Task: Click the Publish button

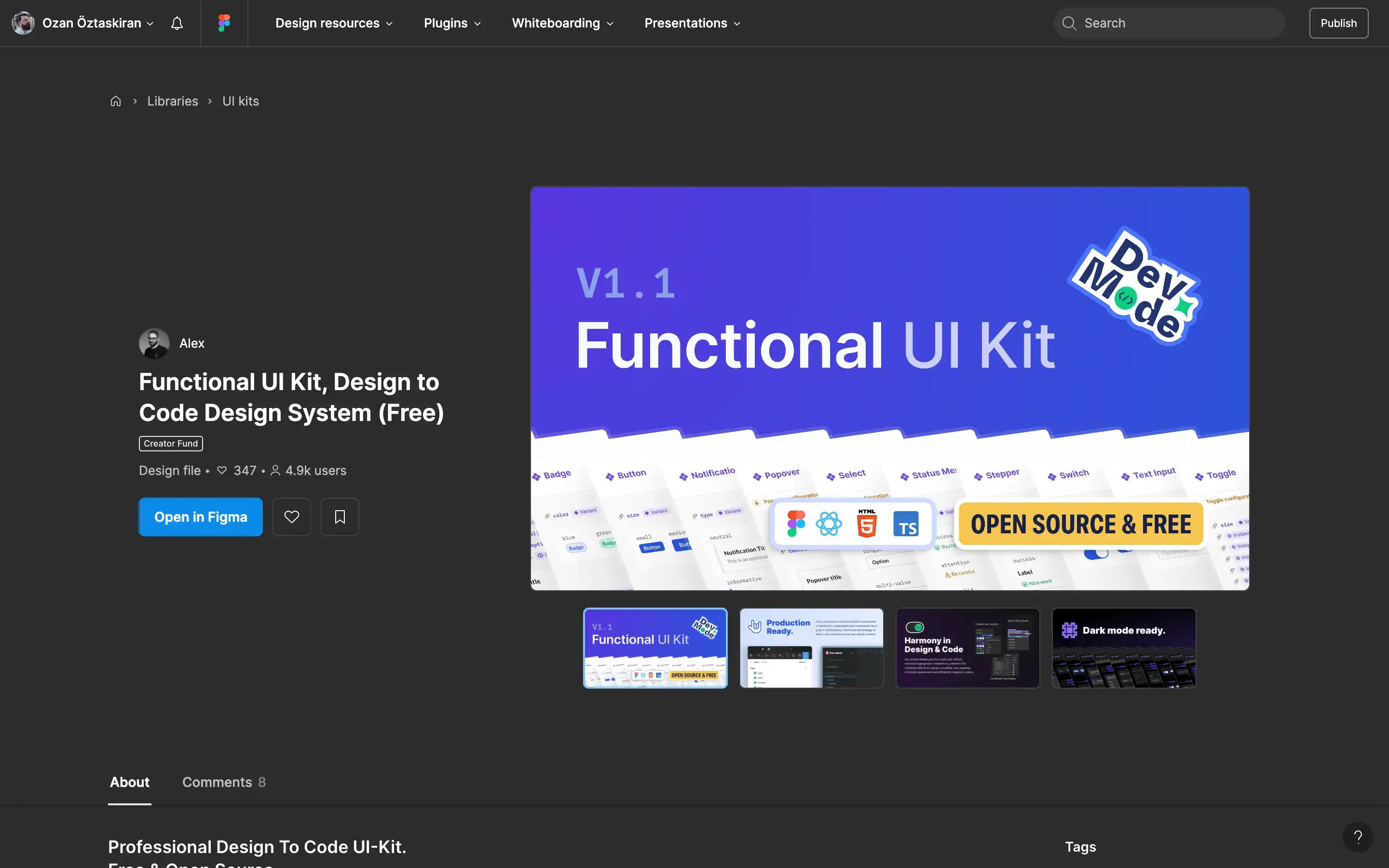Action: point(1338,23)
